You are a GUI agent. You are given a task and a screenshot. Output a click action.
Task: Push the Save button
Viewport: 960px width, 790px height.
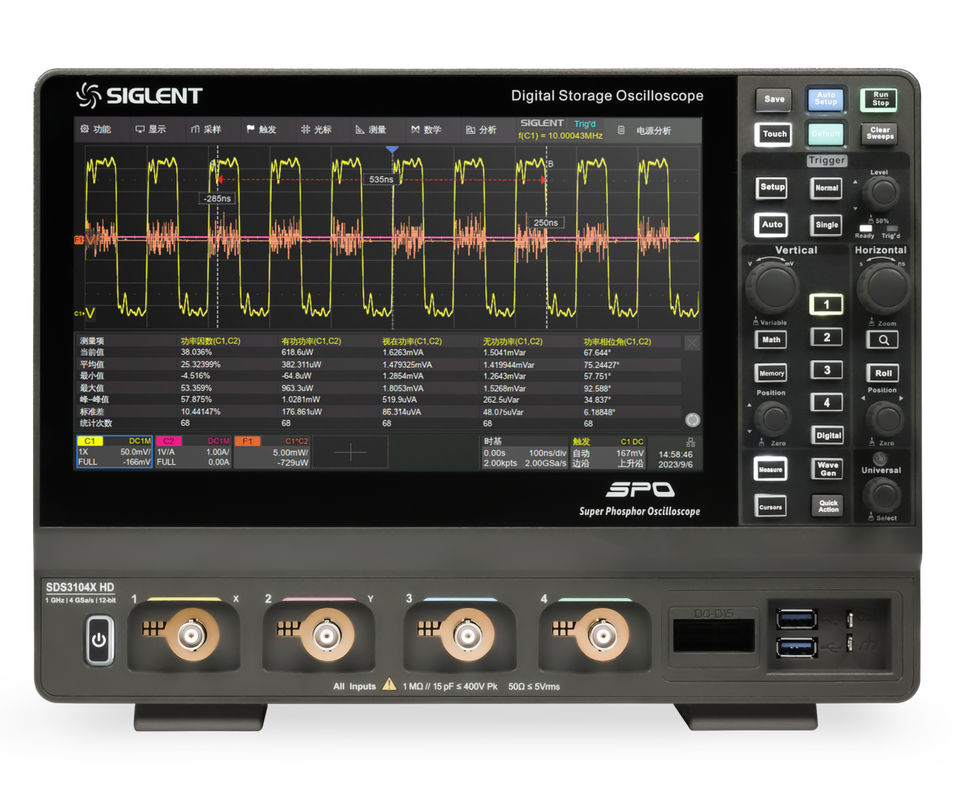(x=774, y=99)
